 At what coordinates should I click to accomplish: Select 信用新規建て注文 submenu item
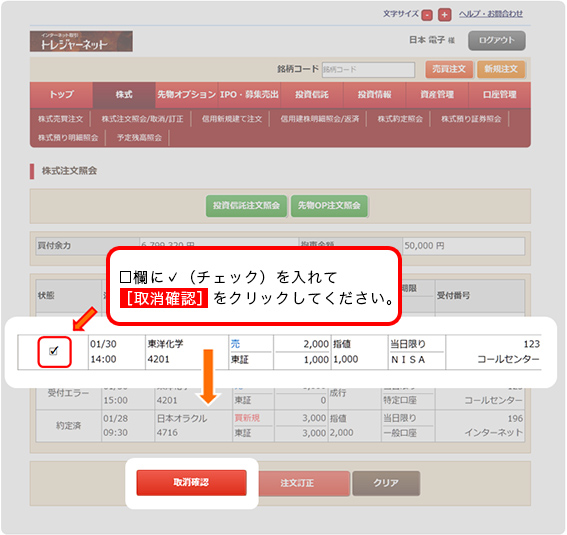tap(232, 119)
